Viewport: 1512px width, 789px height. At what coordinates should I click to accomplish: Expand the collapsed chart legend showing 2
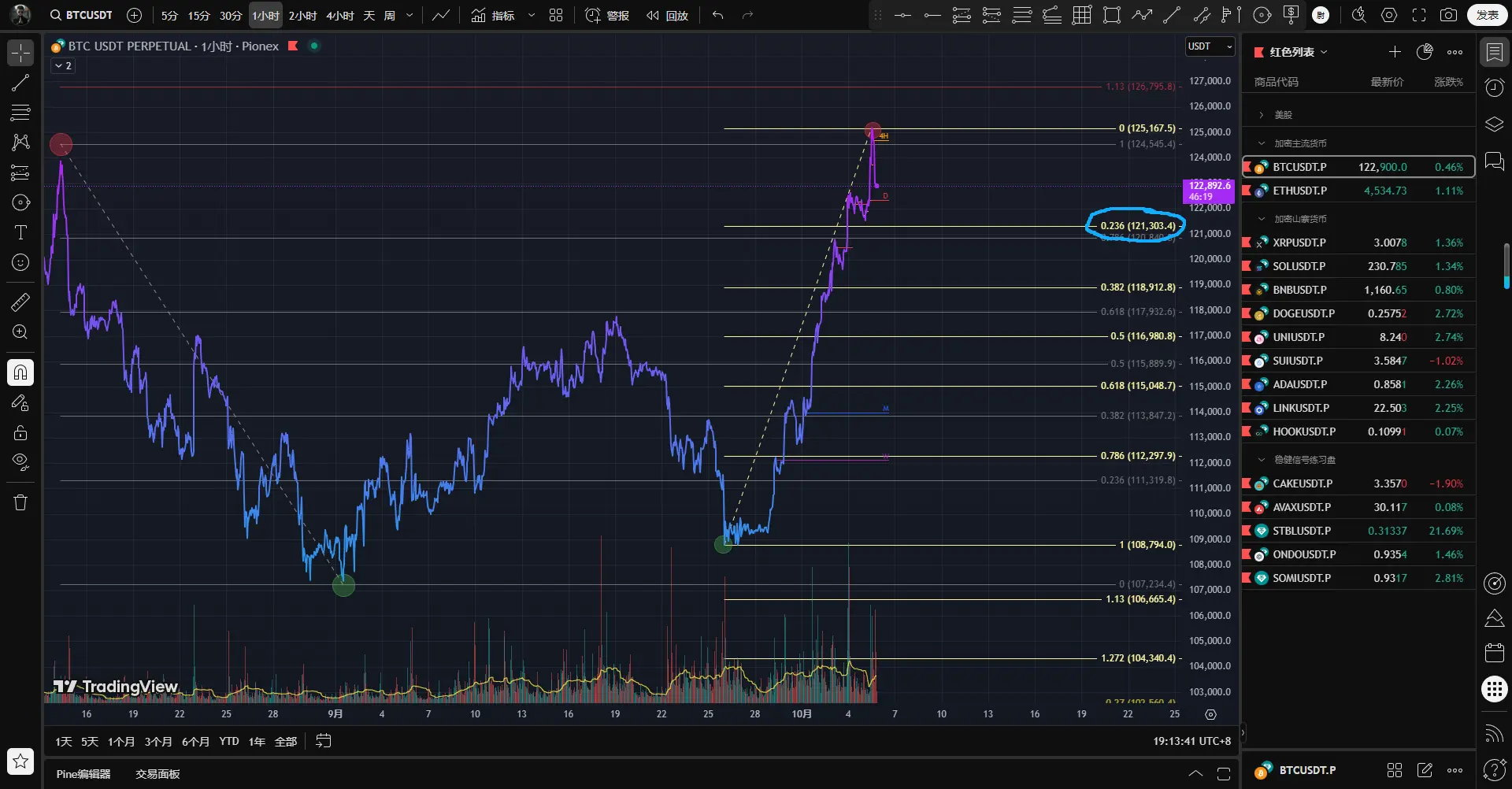click(x=62, y=66)
